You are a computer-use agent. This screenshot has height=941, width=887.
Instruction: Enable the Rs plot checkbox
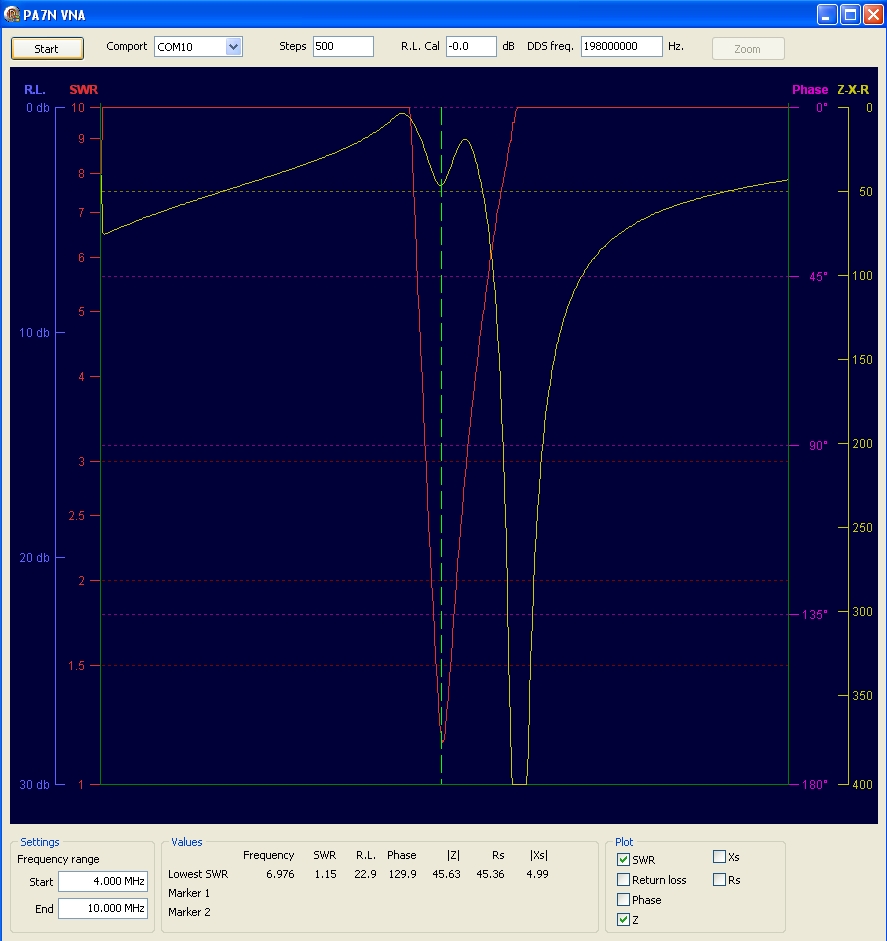click(719, 880)
